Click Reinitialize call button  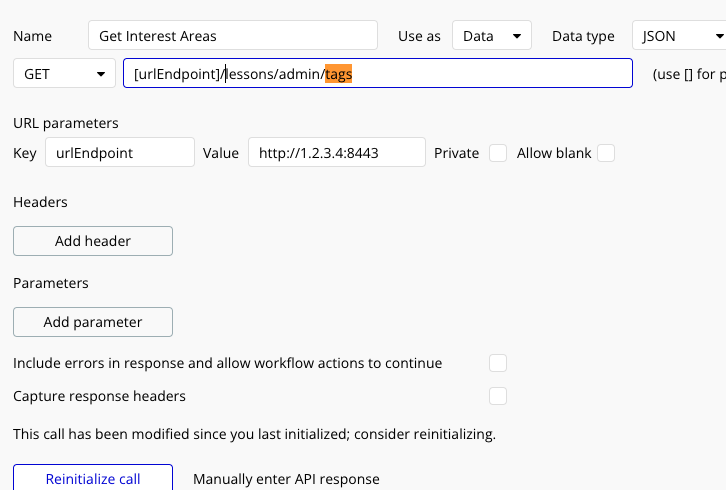[93, 478]
